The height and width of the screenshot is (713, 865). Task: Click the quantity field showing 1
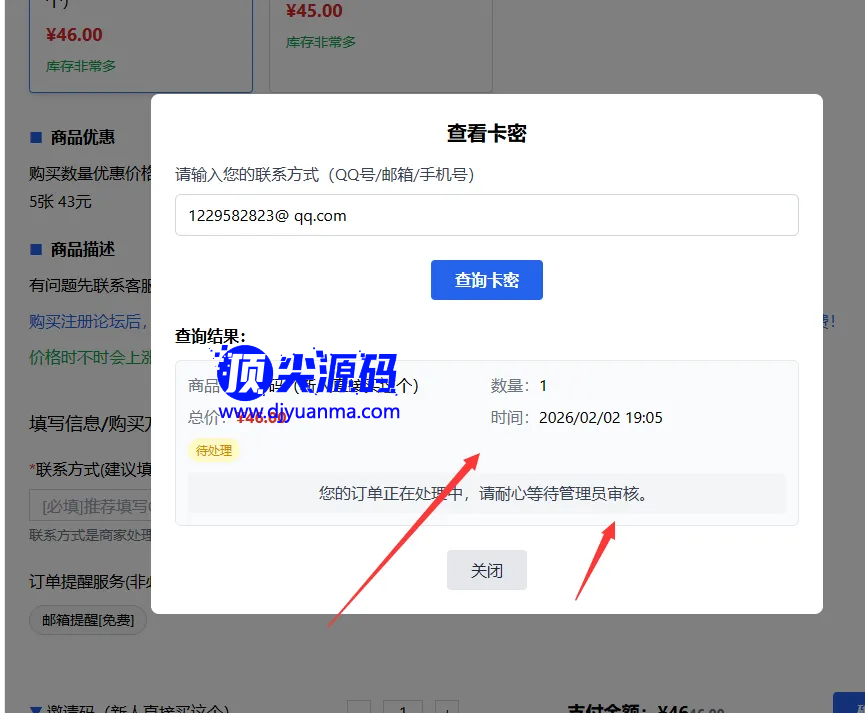point(403,708)
